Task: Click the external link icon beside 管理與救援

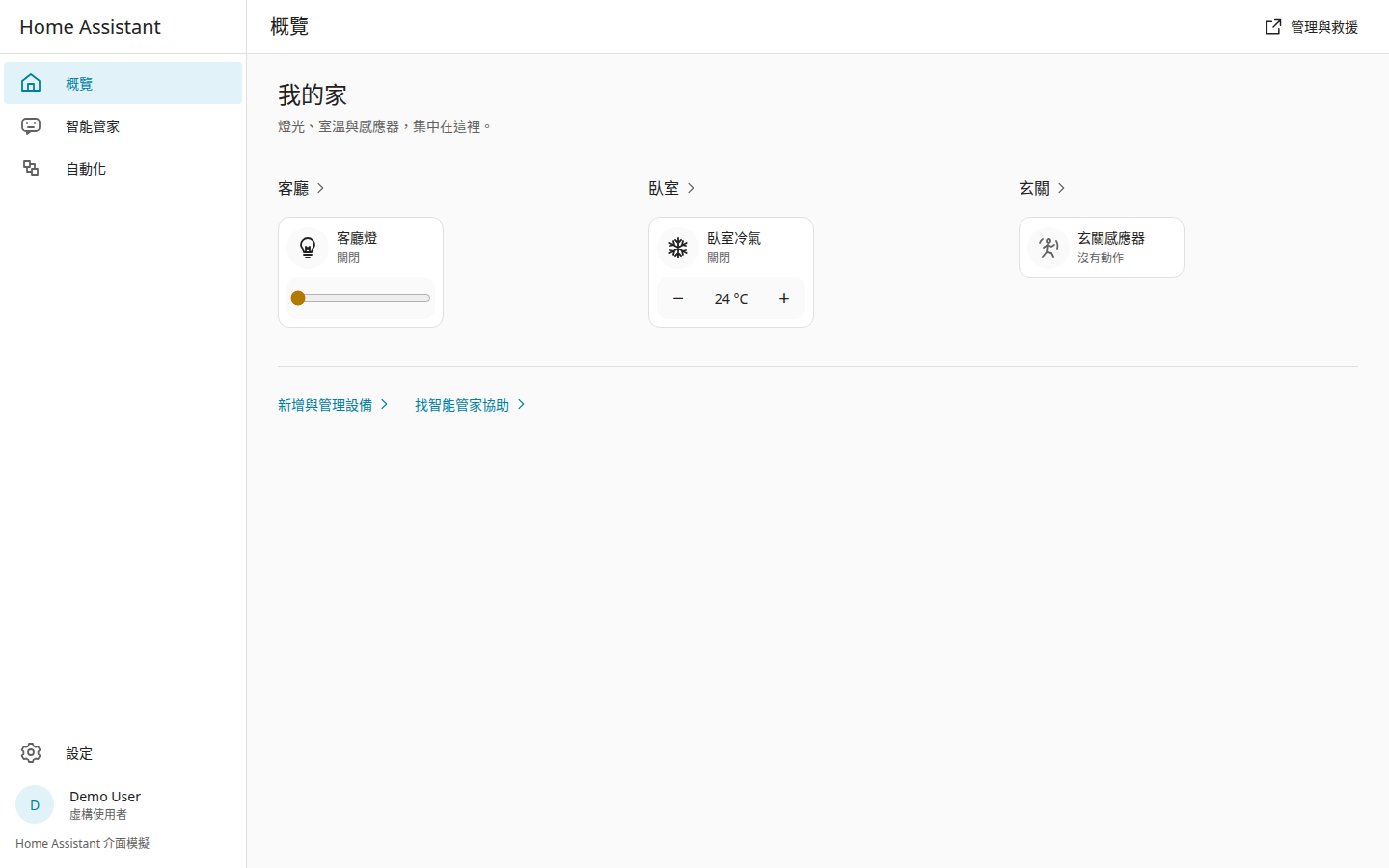Action: pos(1273,27)
